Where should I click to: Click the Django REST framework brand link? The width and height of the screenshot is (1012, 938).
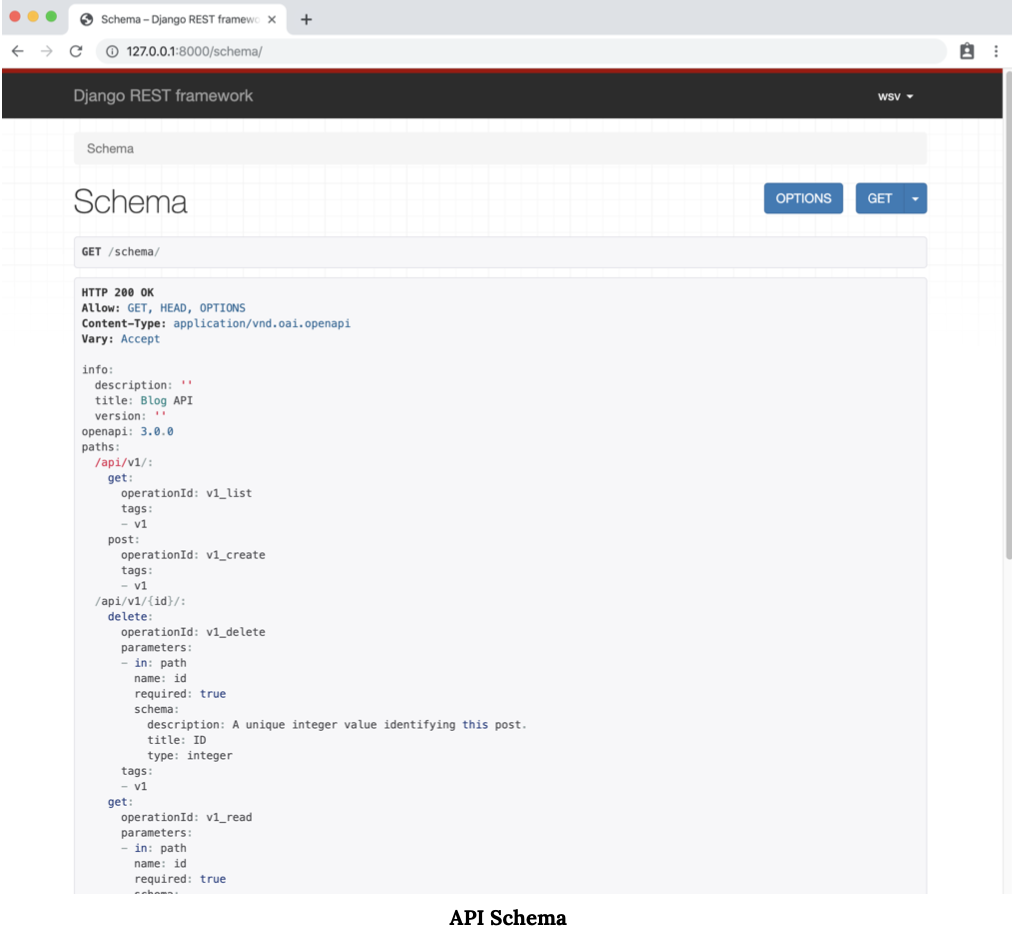tap(163, 96)
